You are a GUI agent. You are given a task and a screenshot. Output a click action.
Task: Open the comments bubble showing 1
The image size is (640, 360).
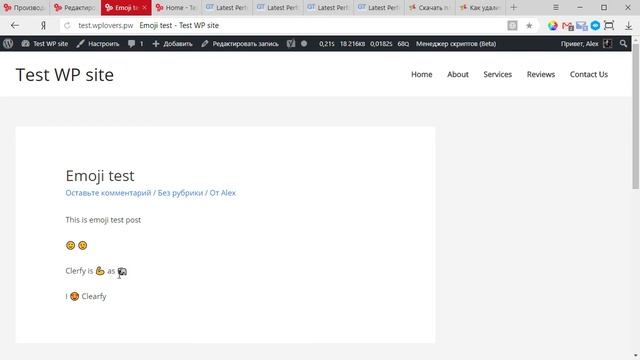(136, 44)
